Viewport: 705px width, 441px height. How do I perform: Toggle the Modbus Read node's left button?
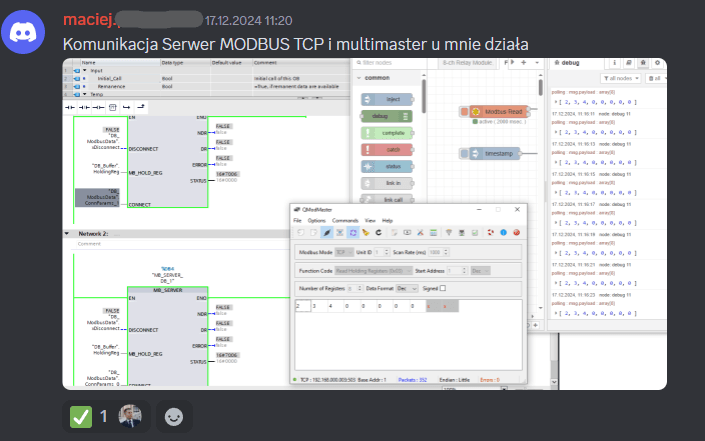tap(465, 112)
